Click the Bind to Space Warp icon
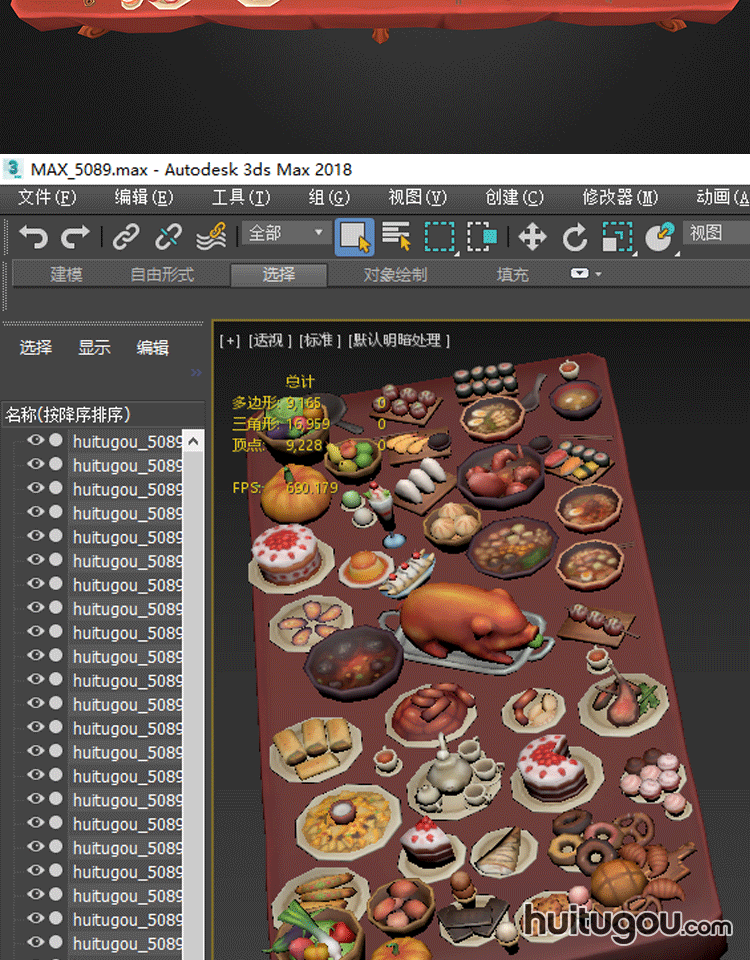750x960 pixels. pyautogui.click(x=211, y=237)
